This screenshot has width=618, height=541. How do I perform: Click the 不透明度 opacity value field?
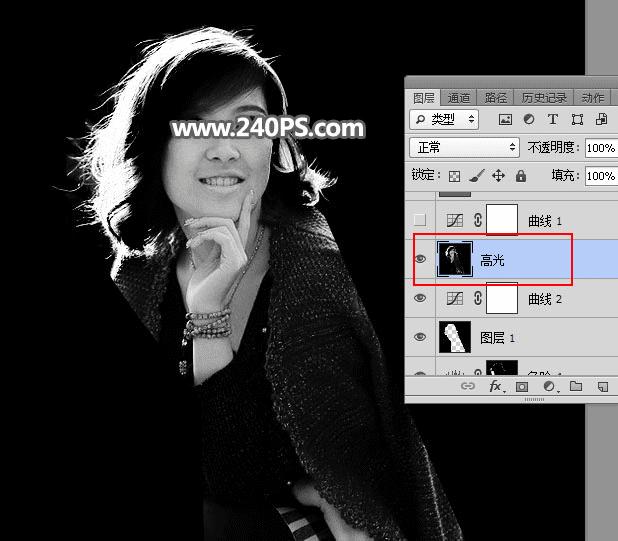coord(601,148)
